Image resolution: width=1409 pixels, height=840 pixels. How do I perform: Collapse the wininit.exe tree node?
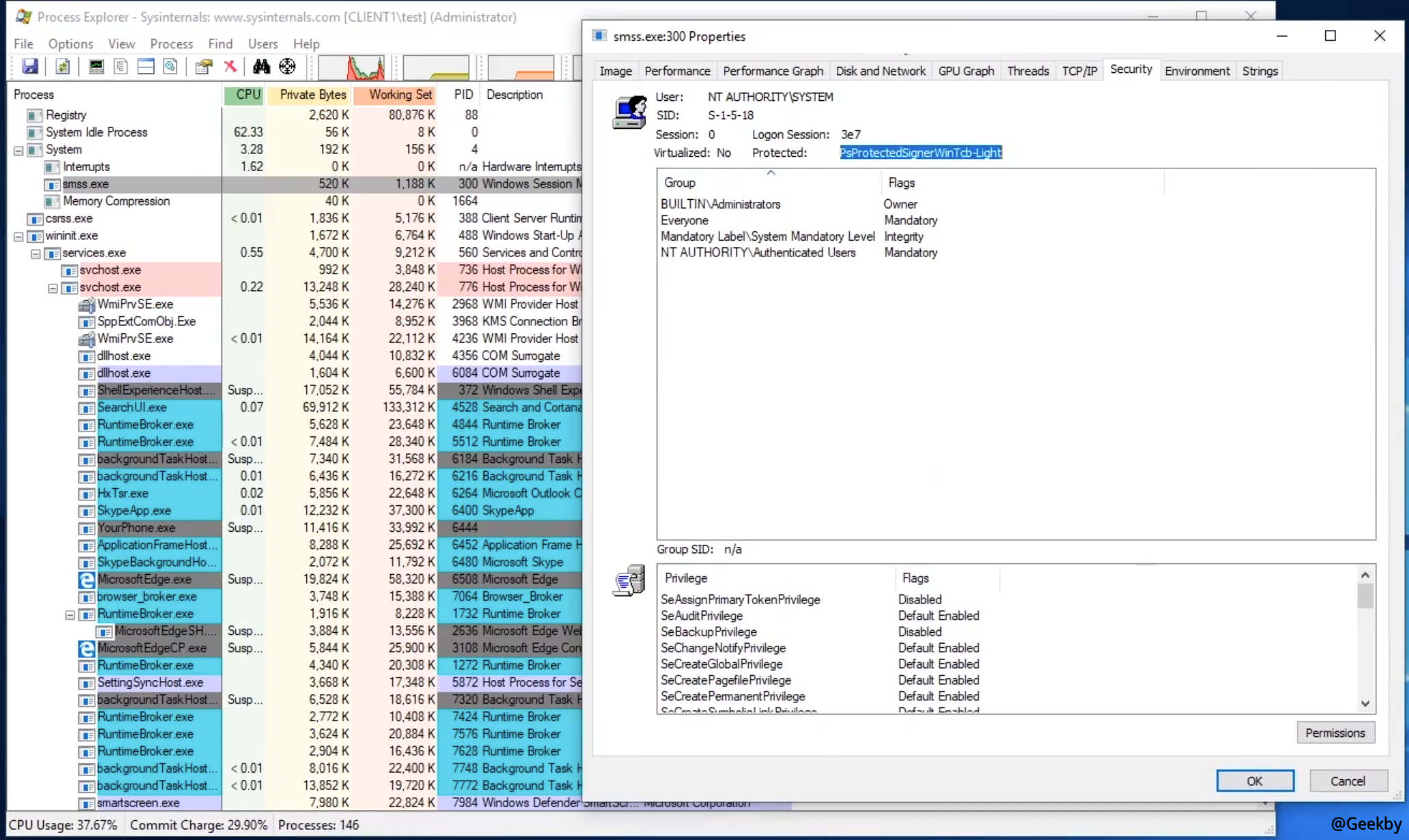pyautogui.click(x=18, y=236)
